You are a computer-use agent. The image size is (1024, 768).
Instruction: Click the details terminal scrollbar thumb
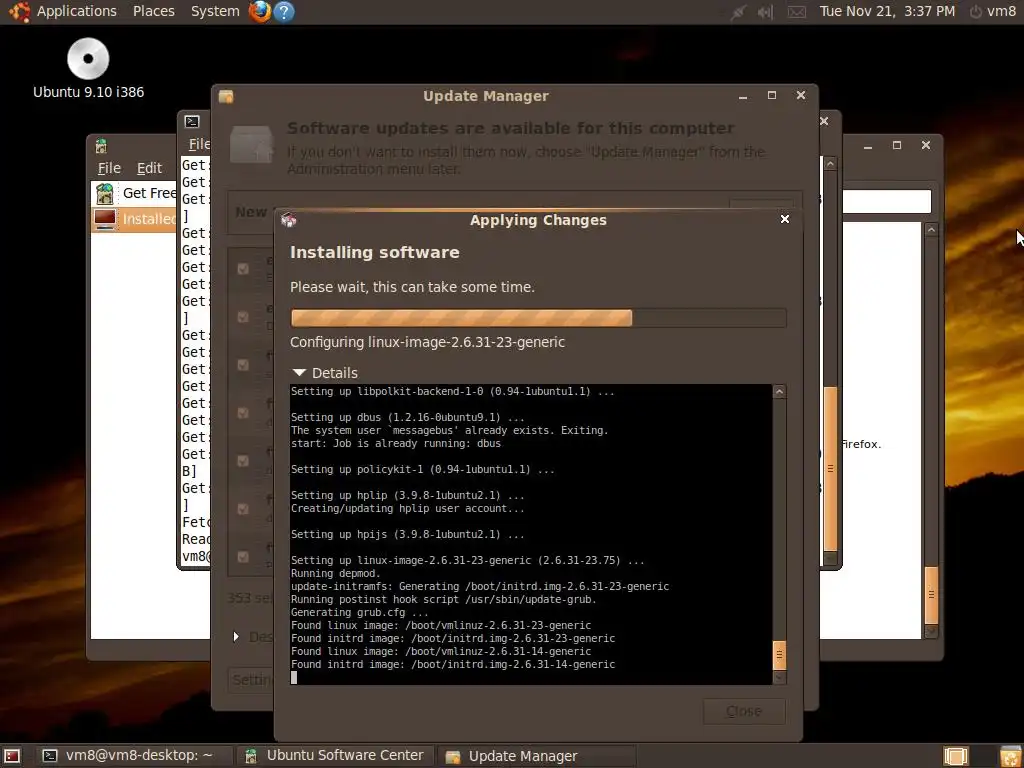point(779,656)
